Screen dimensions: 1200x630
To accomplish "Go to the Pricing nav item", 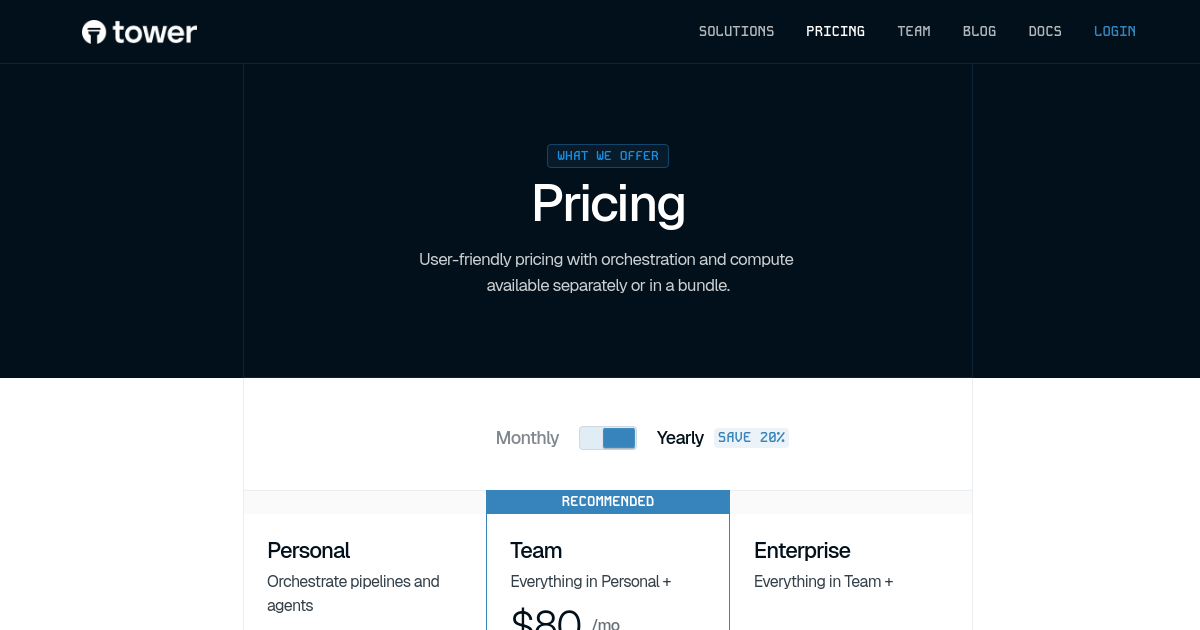I will pos(835,31).
